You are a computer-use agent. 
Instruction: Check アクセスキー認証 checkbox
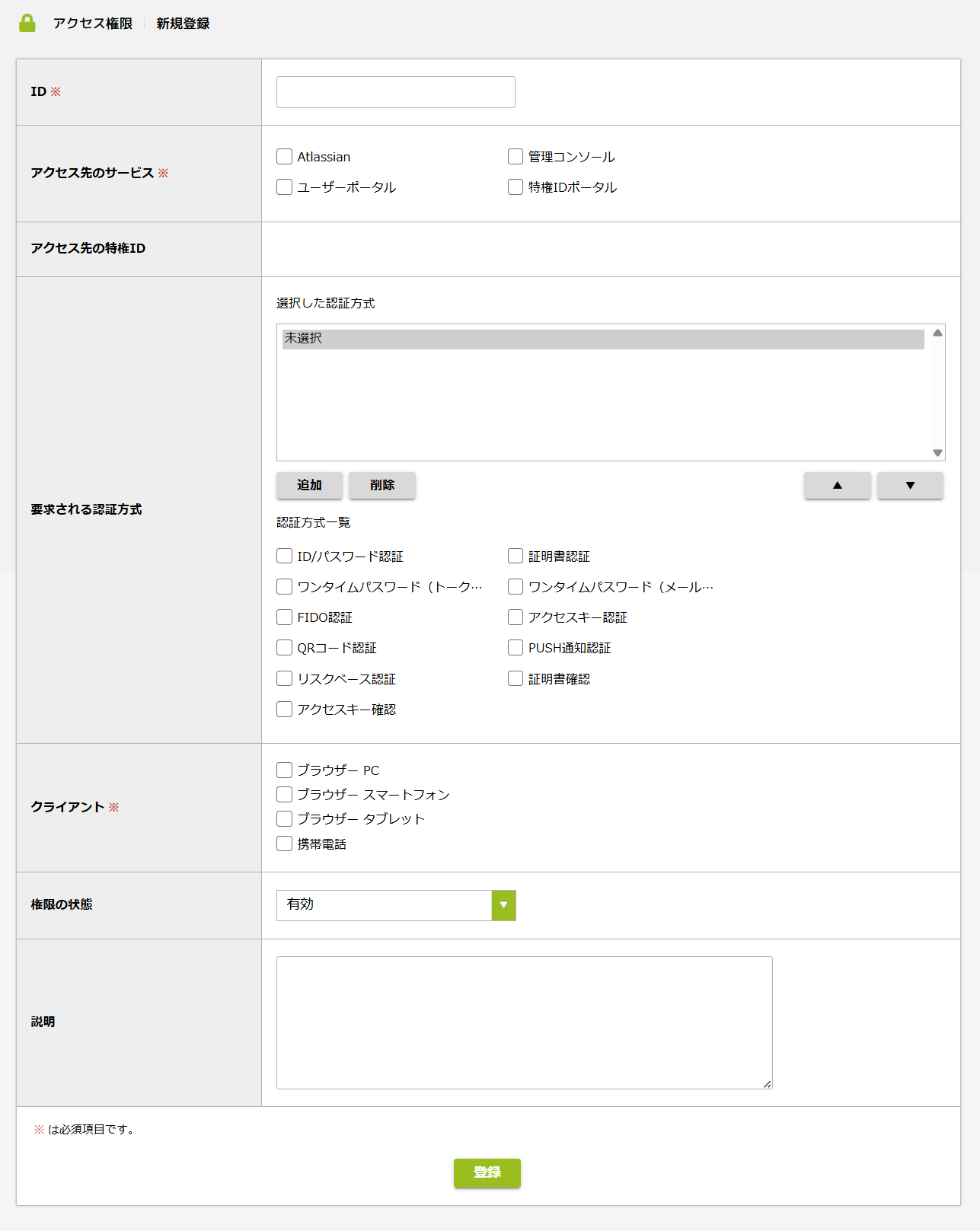coord(516,617)
